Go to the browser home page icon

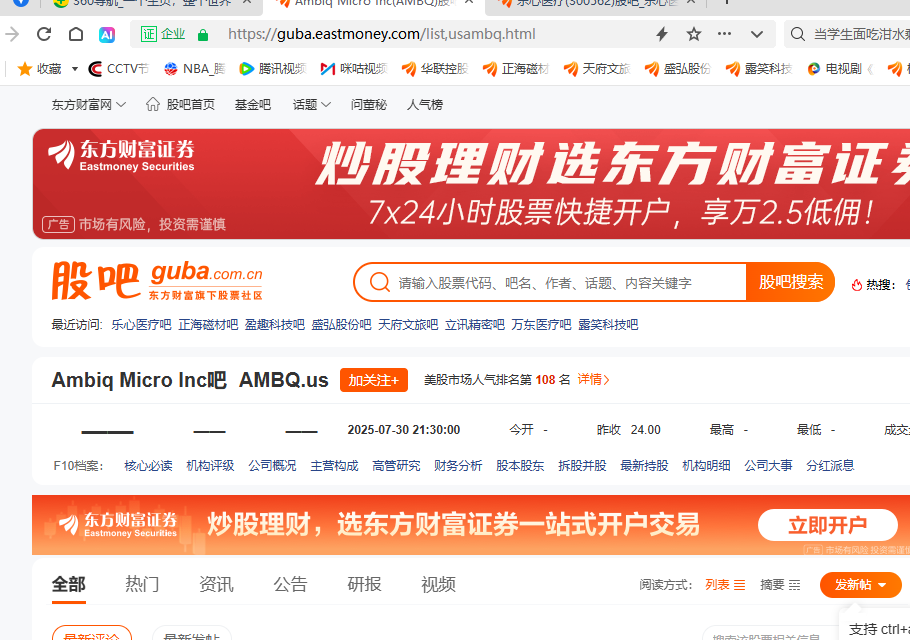[x=75, y=34]
